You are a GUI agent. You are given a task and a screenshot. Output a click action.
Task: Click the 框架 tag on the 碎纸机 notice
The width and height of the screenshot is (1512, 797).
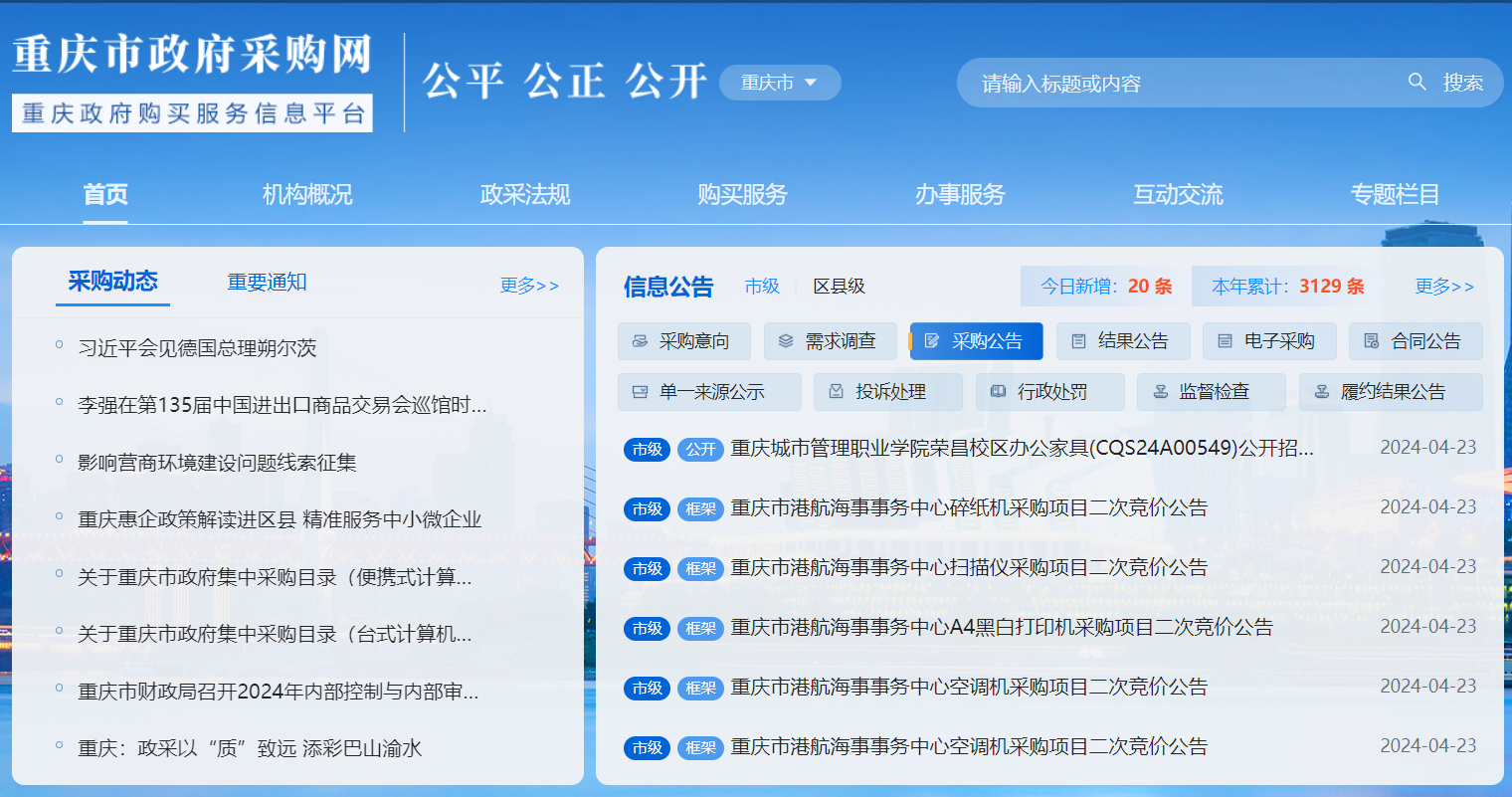pos(700,508)
